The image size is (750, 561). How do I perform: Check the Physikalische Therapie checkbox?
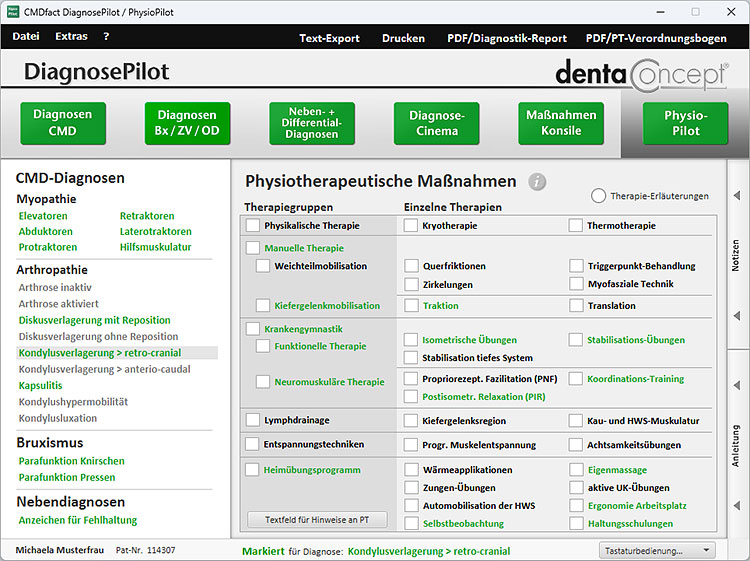point(253,225)
